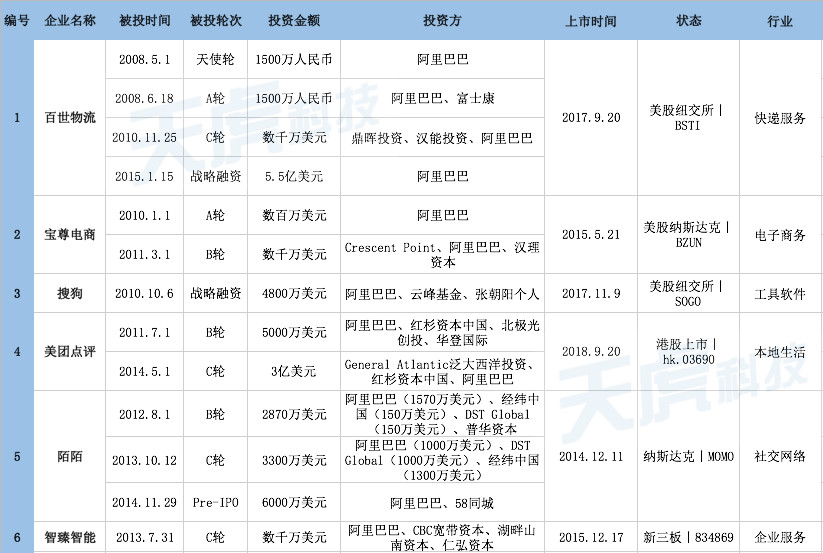
Task: Click listing date 2018.9.20
Action: tap(591, 352)
